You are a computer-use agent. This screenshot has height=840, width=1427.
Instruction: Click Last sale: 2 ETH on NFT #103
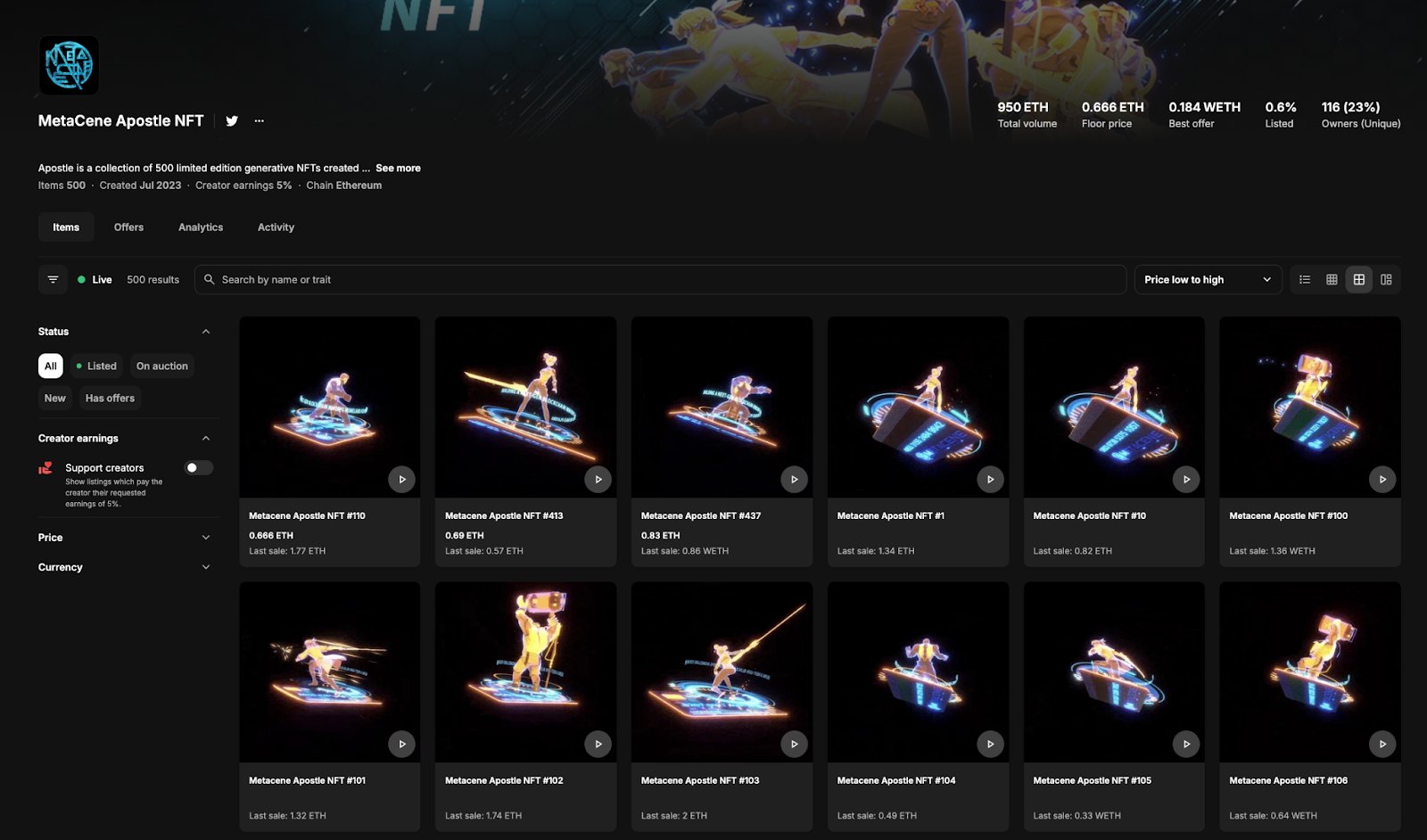point(673,816)
